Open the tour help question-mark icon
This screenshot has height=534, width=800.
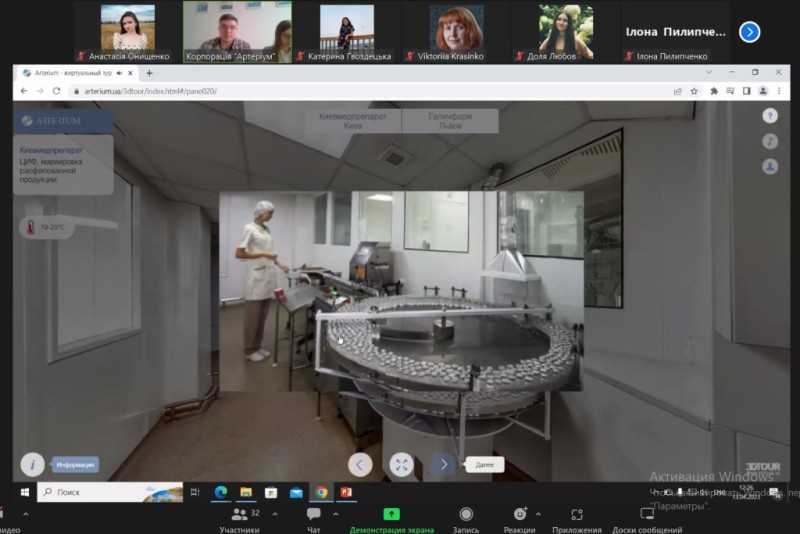point(770,116)
